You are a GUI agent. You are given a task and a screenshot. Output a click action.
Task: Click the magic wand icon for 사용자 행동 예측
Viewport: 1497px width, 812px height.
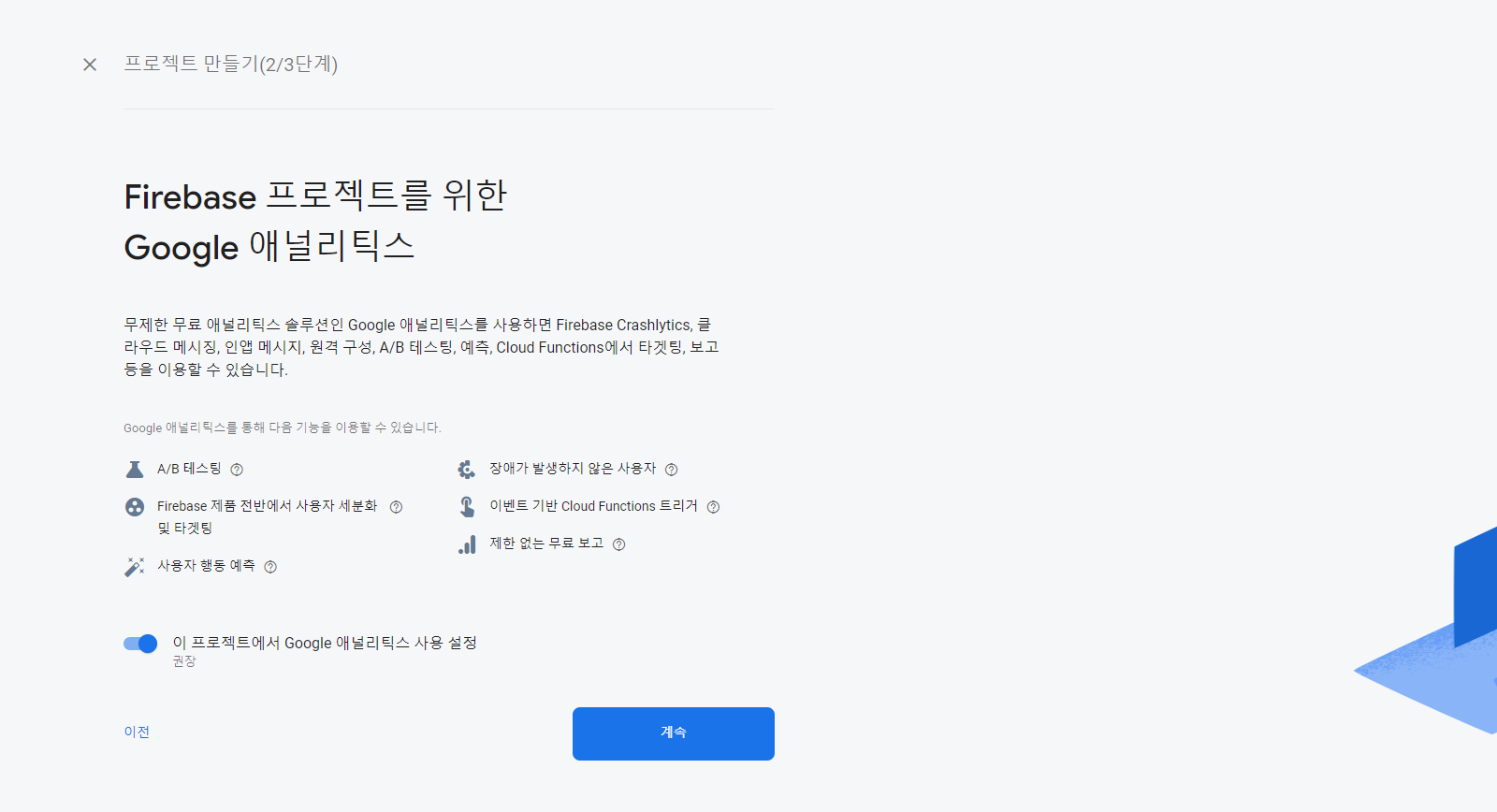click(x=135, y=567)
